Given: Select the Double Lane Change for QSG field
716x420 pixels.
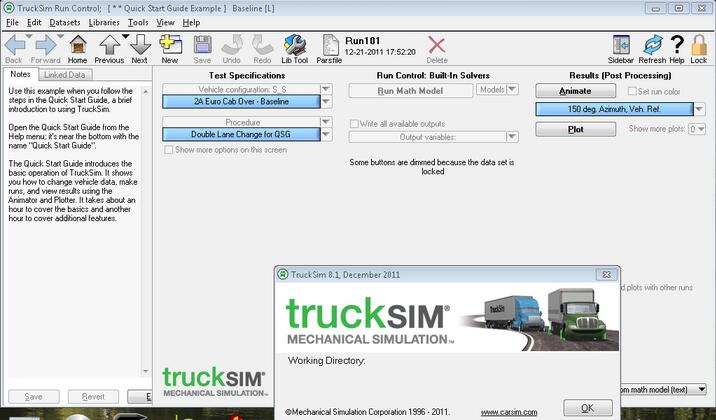Looking at the screenshot, I should click(x=242, y=134).
